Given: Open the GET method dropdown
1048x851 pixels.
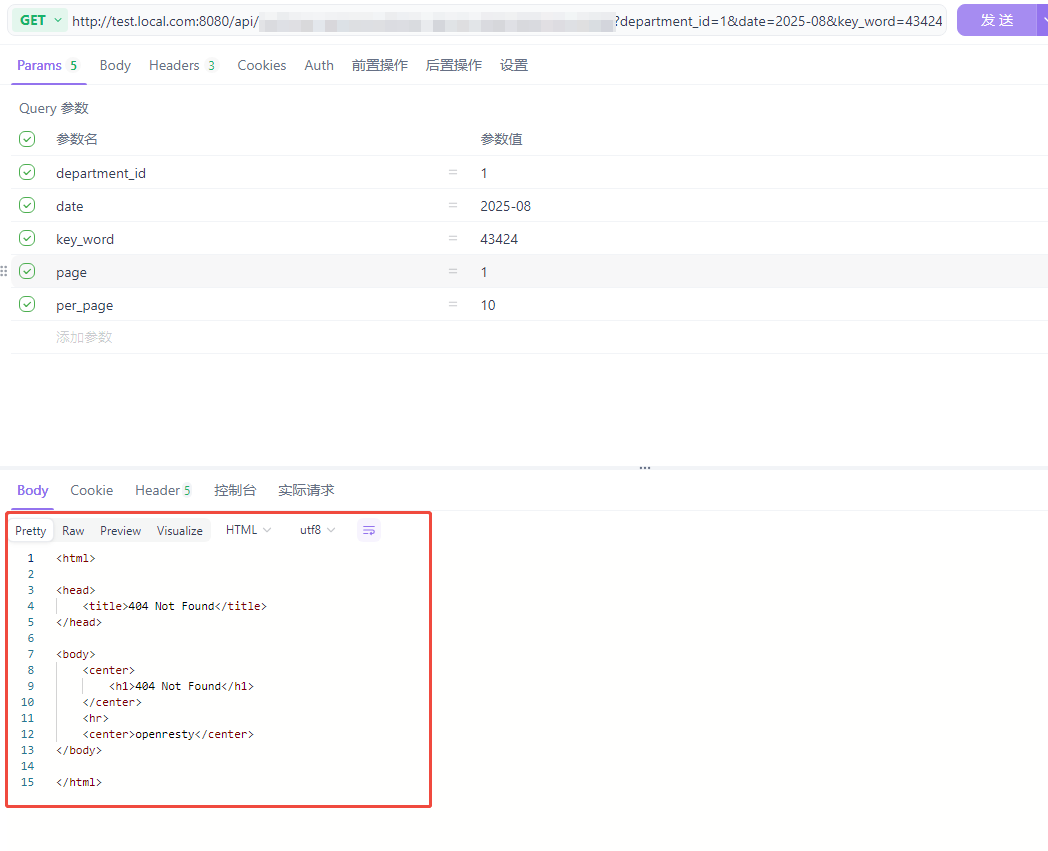Looking at the screenshot, I should [x=40, y=21].
